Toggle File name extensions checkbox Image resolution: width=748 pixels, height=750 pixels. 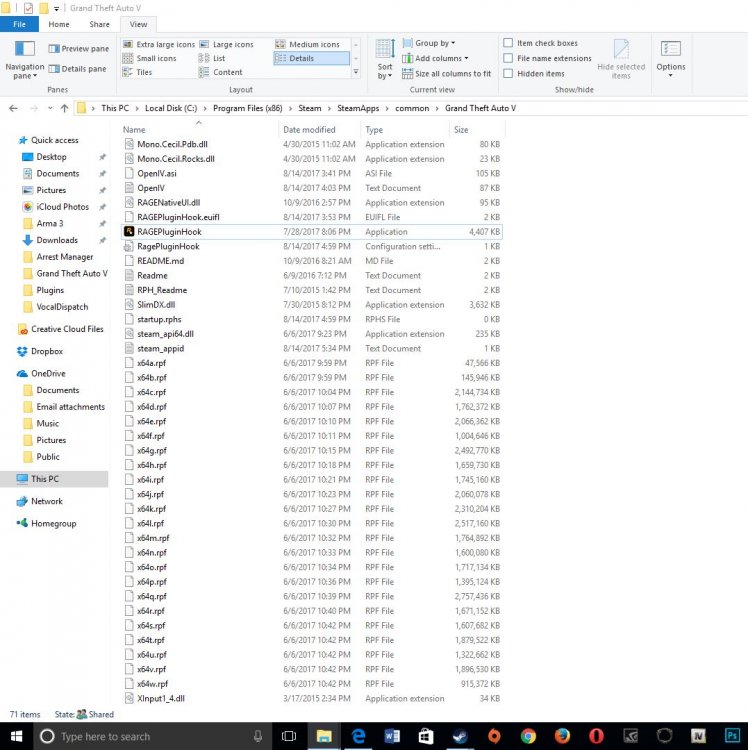tap(509, 59)
